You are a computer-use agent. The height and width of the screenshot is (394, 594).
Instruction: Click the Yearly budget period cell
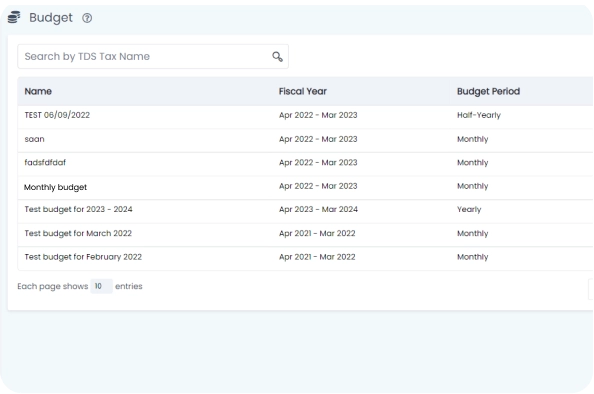pyautogui.click(x=469, y=210)
